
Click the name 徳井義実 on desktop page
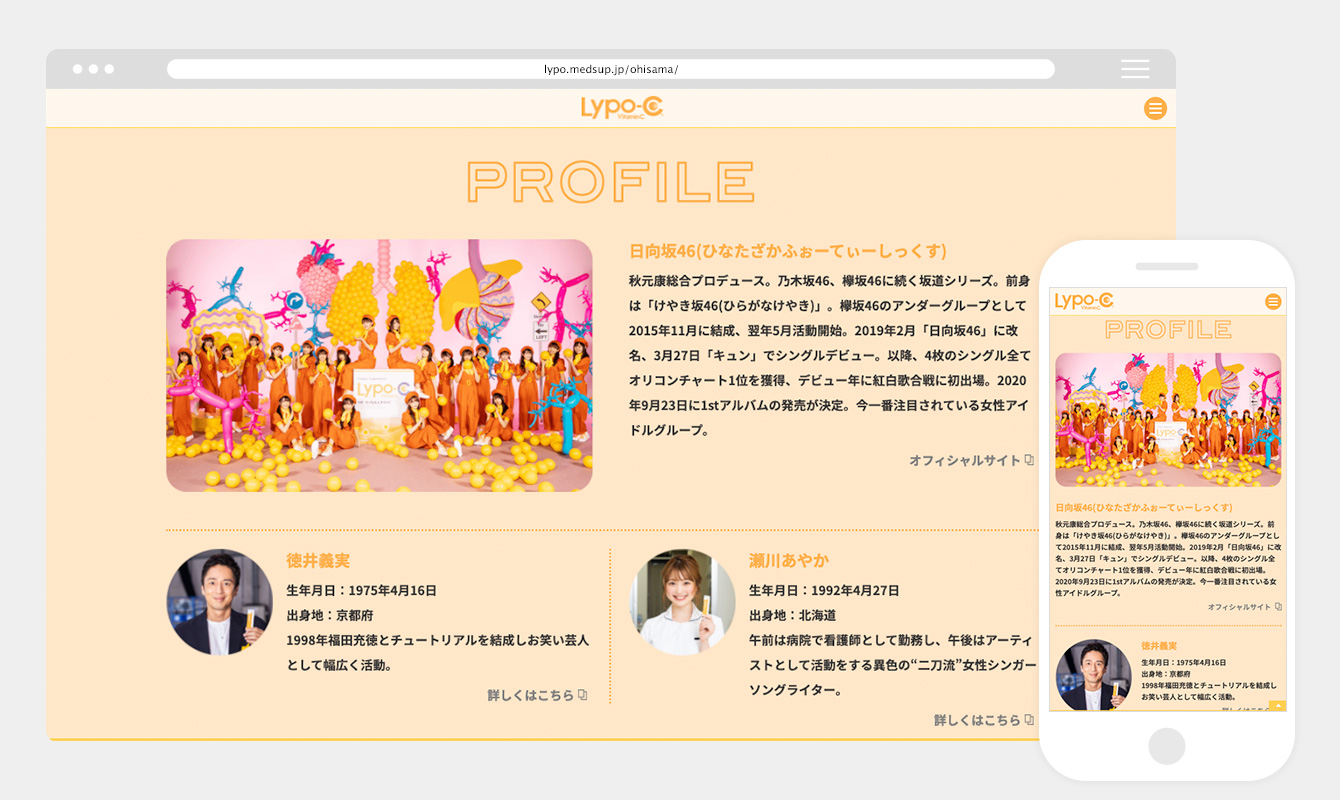(x=318, y=561)
